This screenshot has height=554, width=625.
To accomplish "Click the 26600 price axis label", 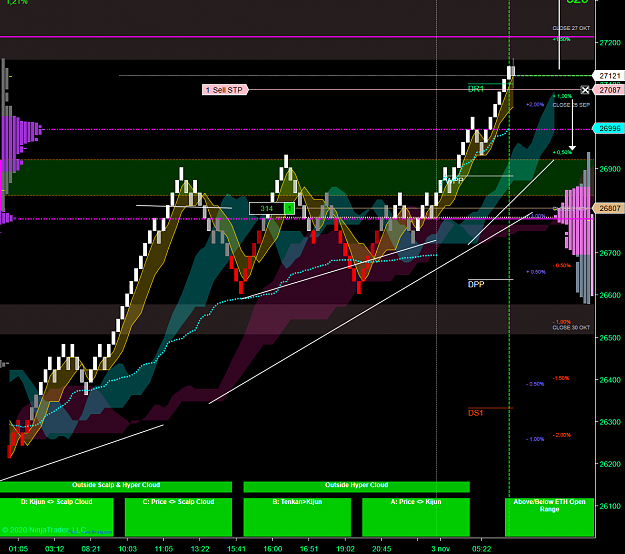I will [610, 295].
